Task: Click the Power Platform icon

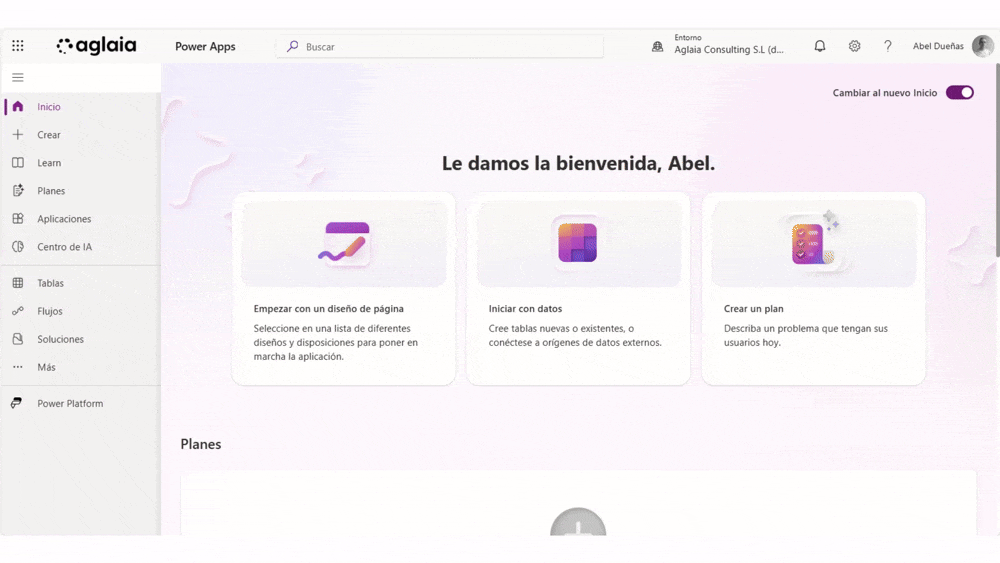Action: pos(17,403)
